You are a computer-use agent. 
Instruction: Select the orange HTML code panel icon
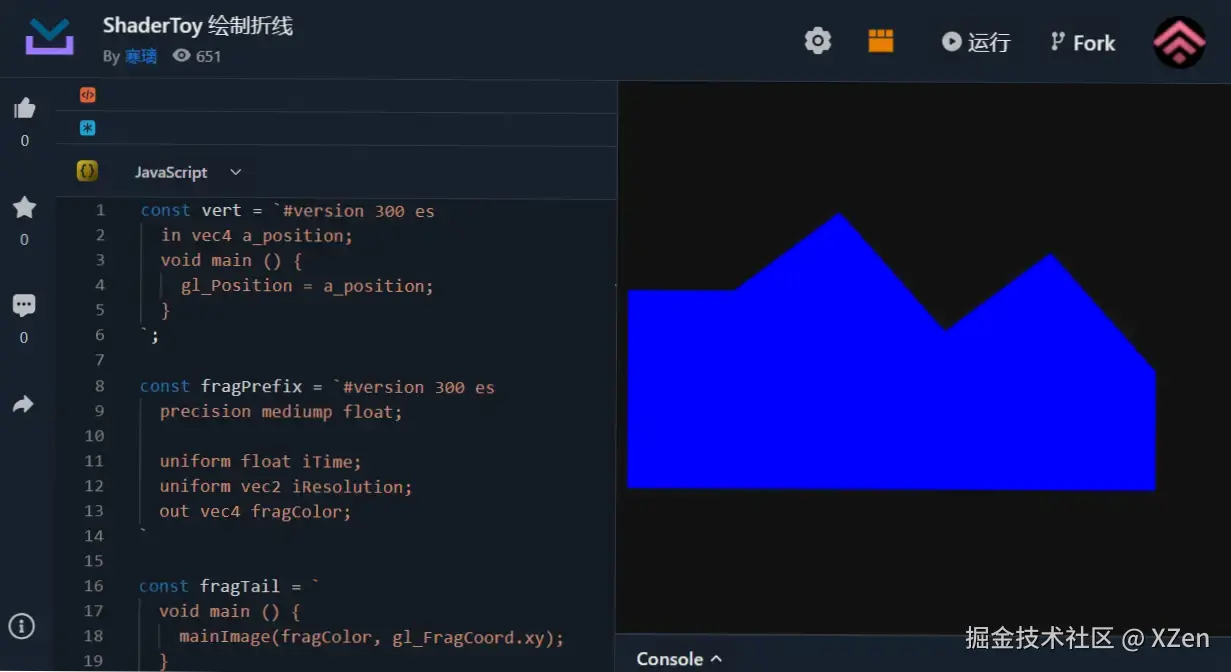(87, 94)
